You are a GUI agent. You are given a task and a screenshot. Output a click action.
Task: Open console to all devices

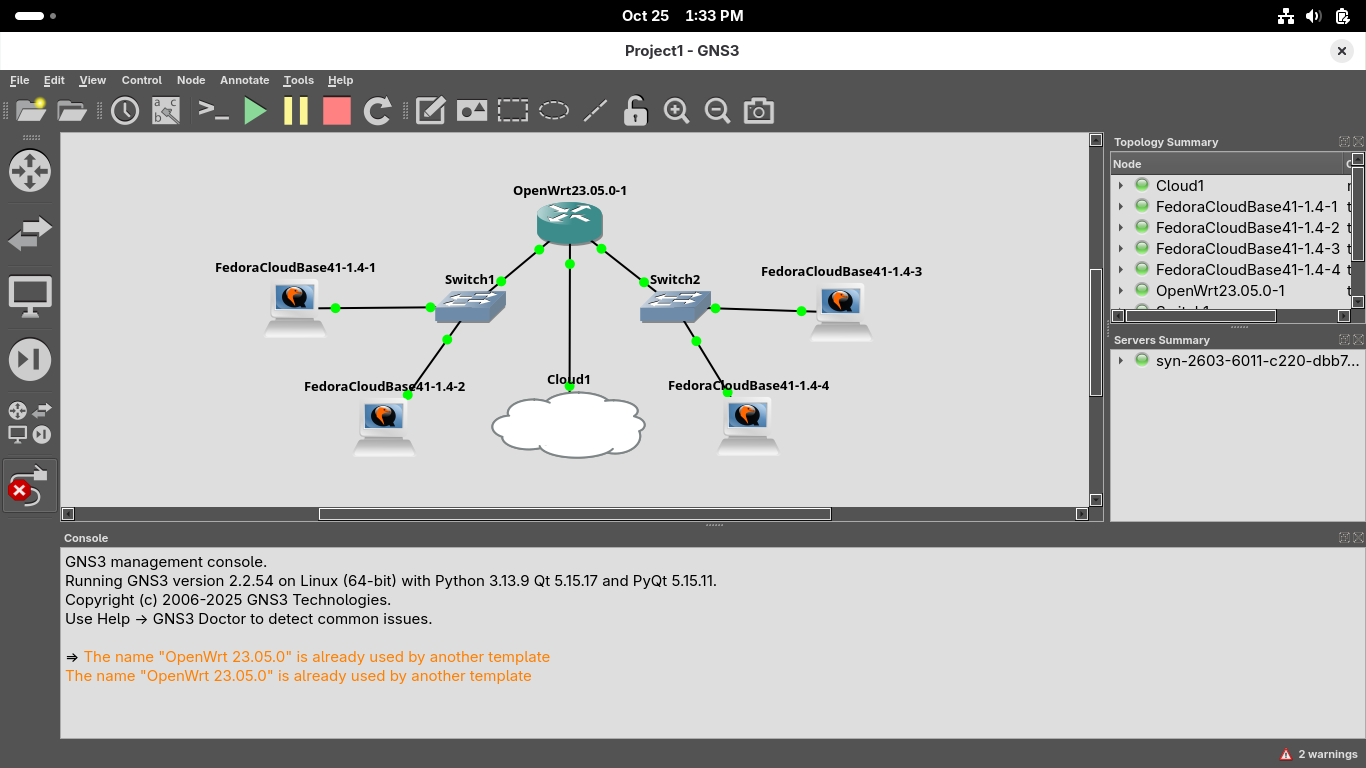click(214, 111)
